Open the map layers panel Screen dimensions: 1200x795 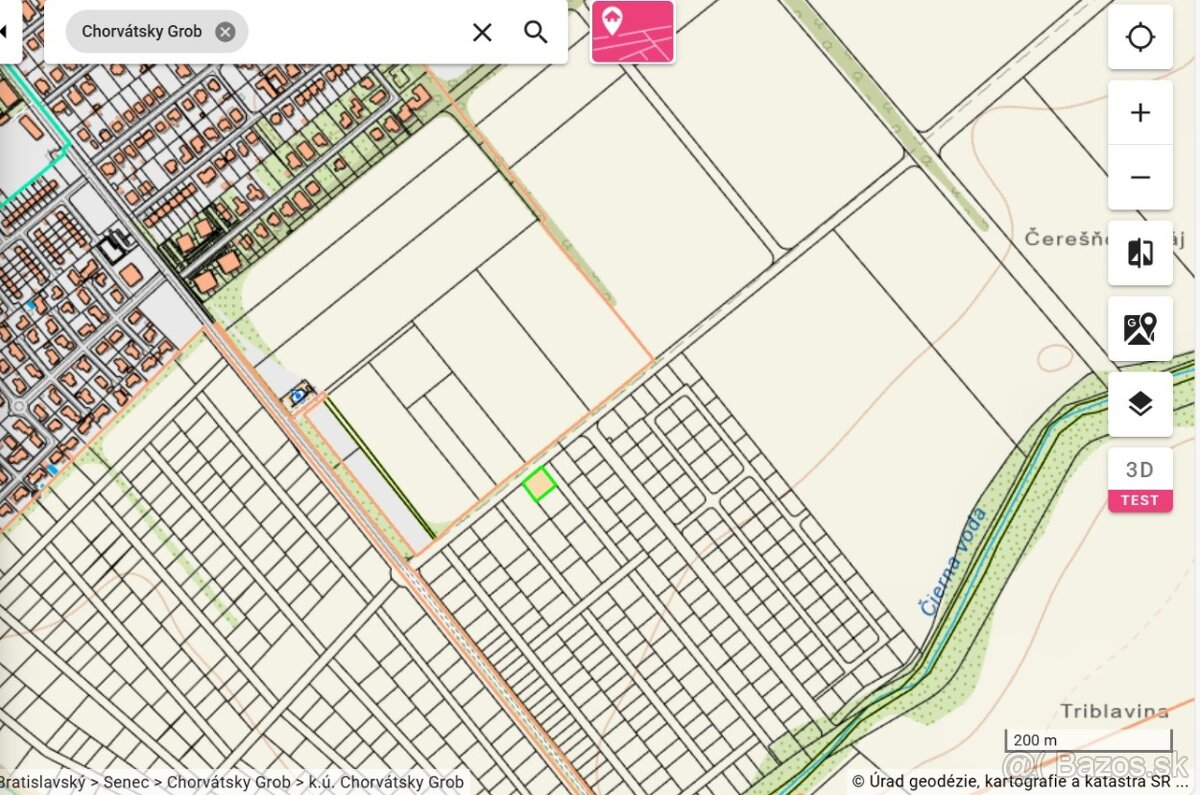pos(1140,404)
